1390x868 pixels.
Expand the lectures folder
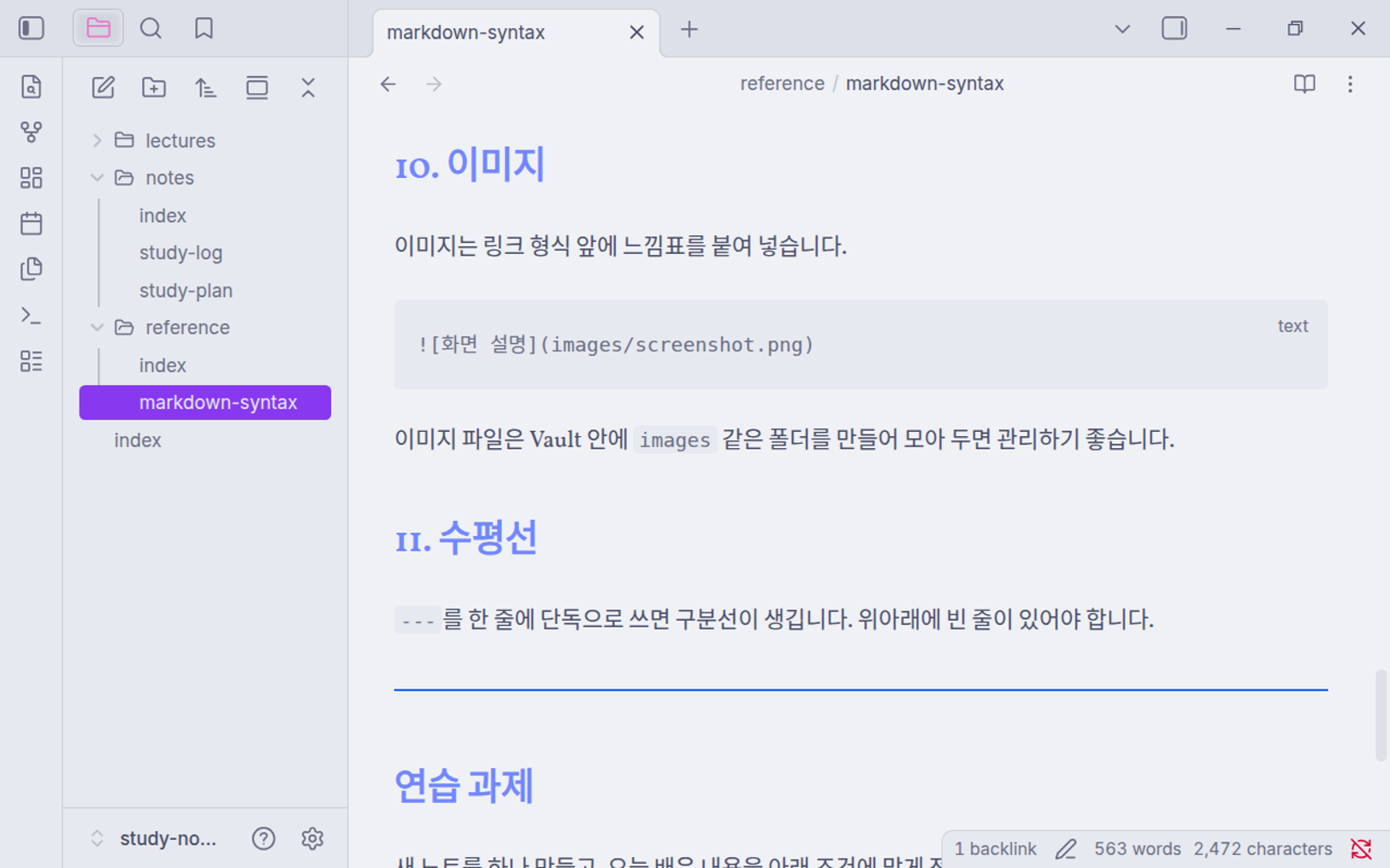[97, 140]
